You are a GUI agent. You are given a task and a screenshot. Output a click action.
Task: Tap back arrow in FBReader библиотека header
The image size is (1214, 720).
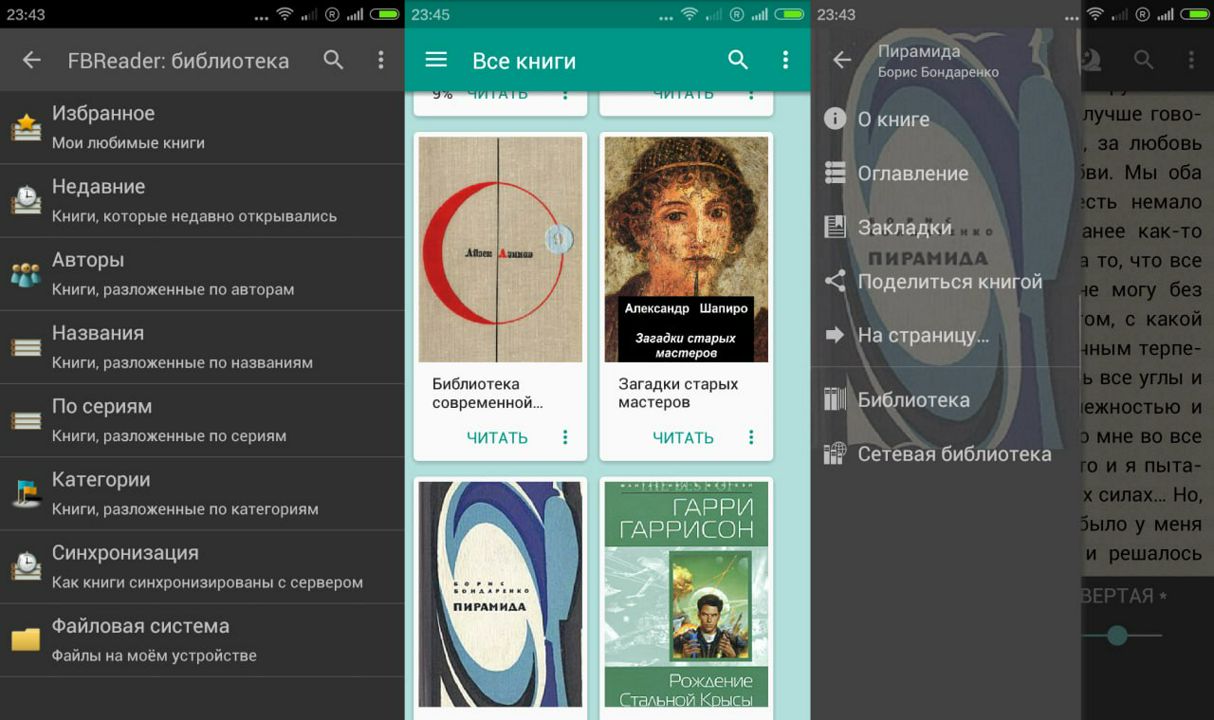32,60
